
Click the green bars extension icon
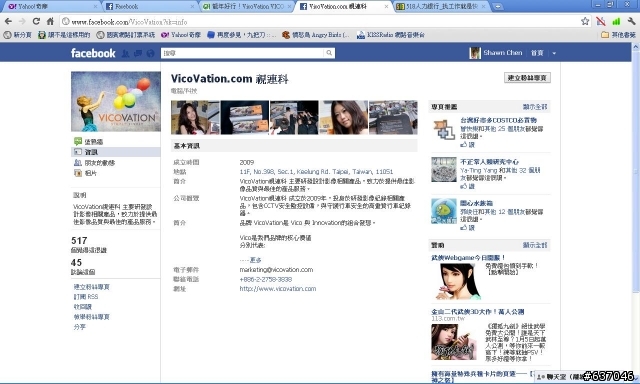pyautogui.click(x=616, y=21)
